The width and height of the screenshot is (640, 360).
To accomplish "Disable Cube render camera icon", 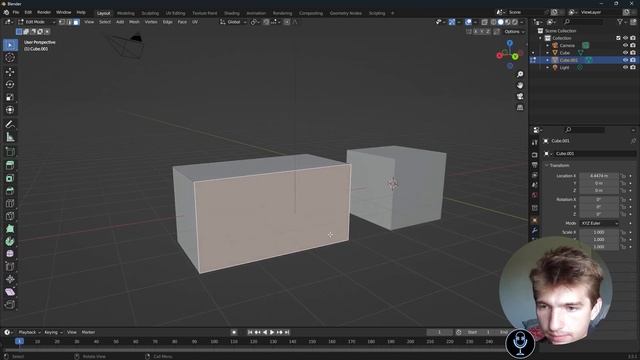I will [x=633, y=53].
